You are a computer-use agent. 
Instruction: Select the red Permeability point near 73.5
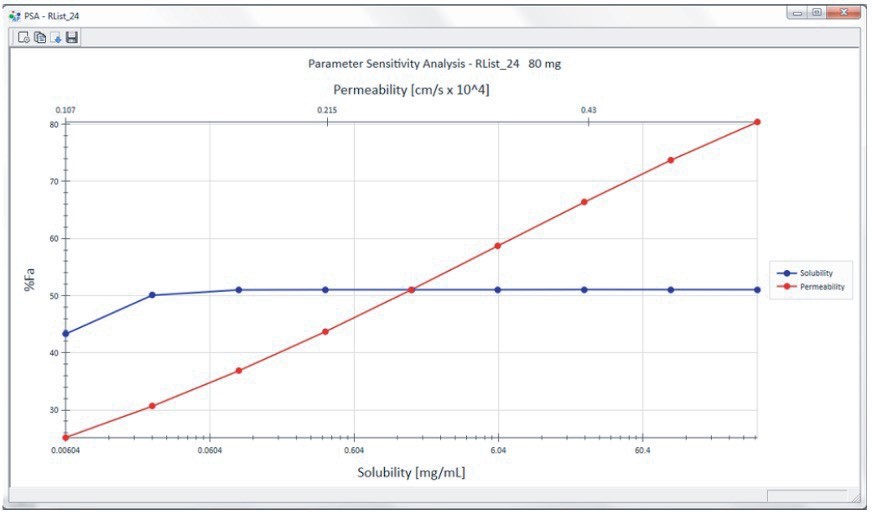tap(671, 160)
